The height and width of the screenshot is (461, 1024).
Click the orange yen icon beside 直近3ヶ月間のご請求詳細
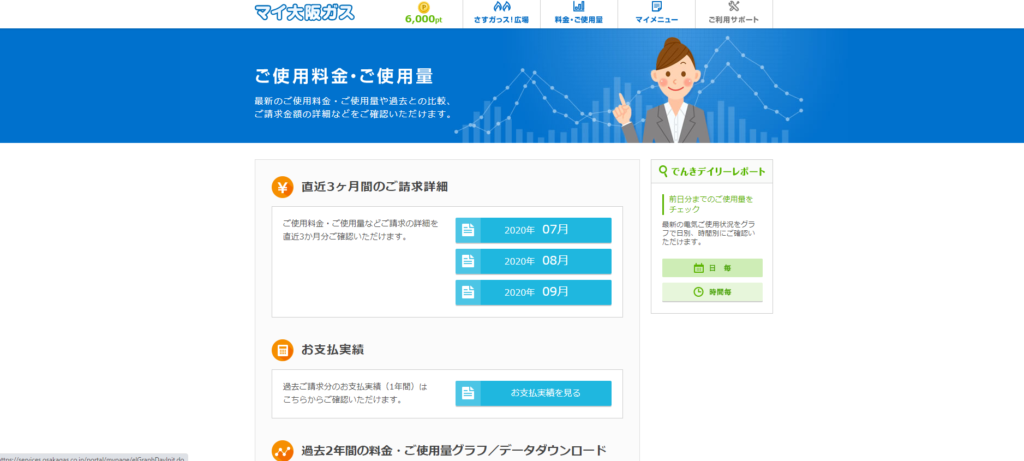point(283,187)
